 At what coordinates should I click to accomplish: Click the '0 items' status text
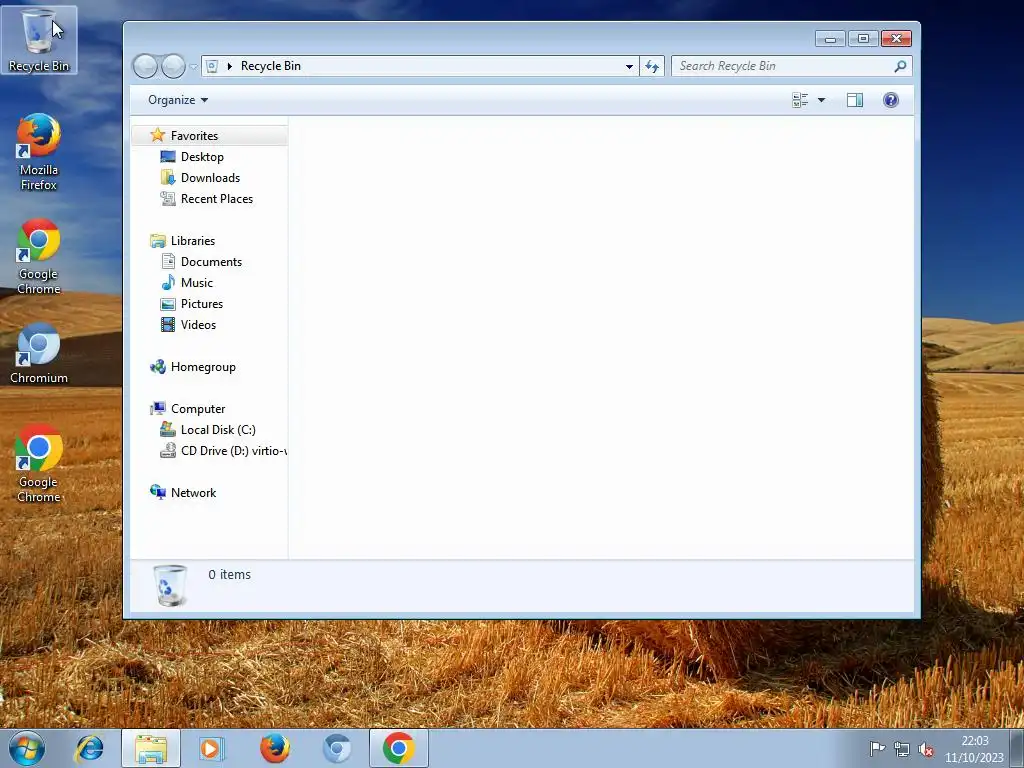click(x=229, y=574)
